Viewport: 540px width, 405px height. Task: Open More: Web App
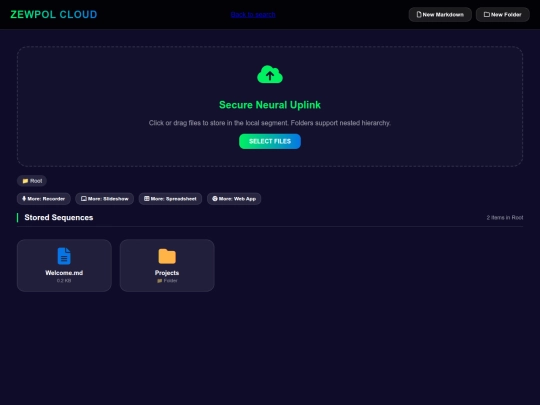pos(234,199)
